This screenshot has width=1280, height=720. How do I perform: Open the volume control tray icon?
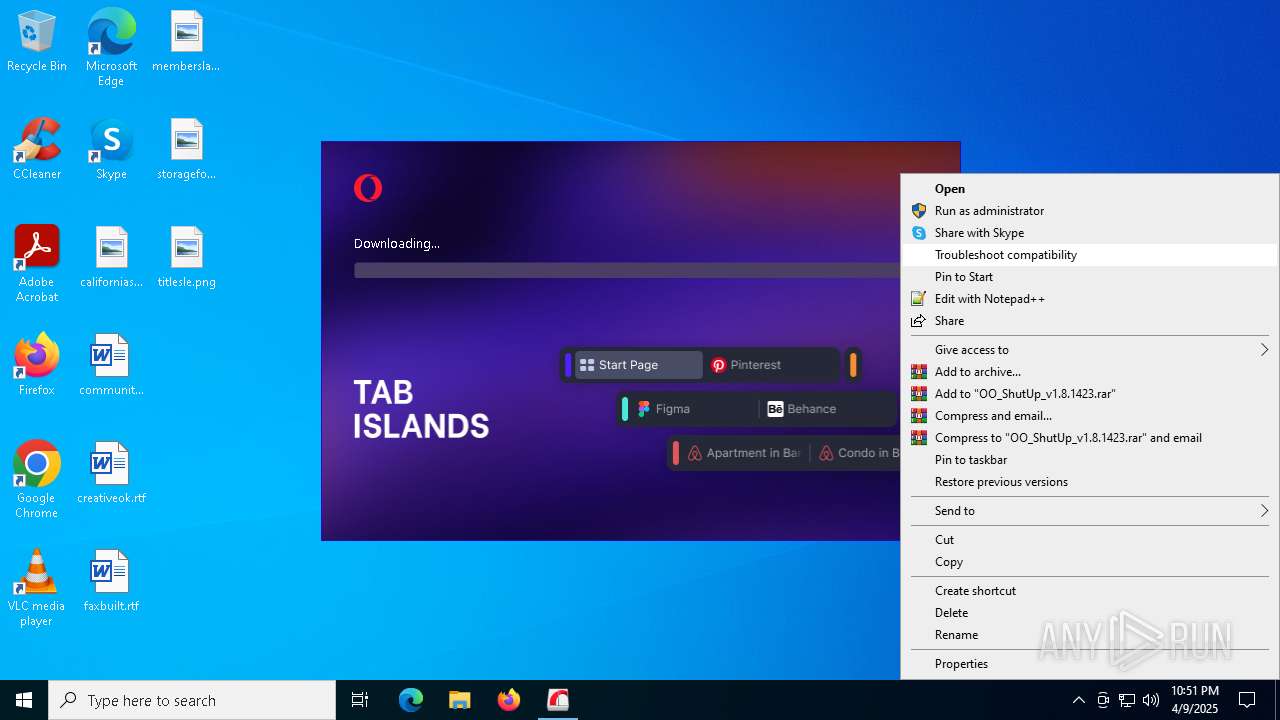[x=1151, y=700]
